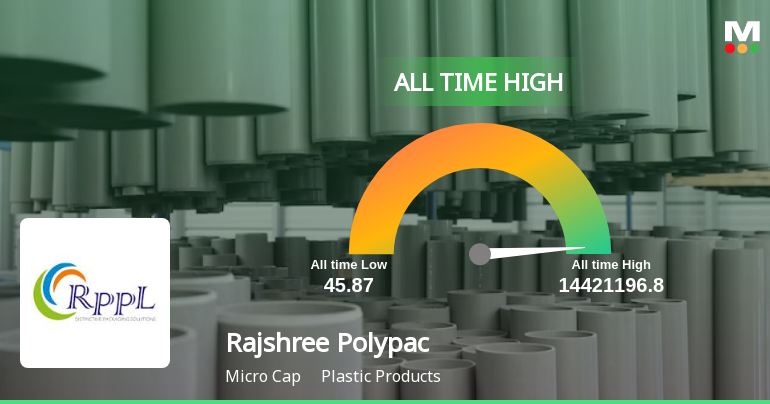Click the red dot under the M logo
Screen dimensions: 770x404
[x=730, y=48]
